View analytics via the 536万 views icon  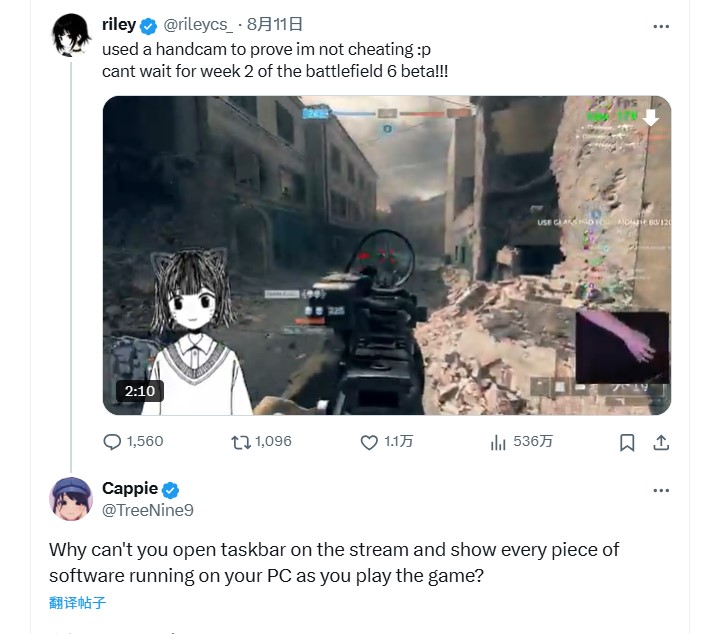click(x=498, y=442)
